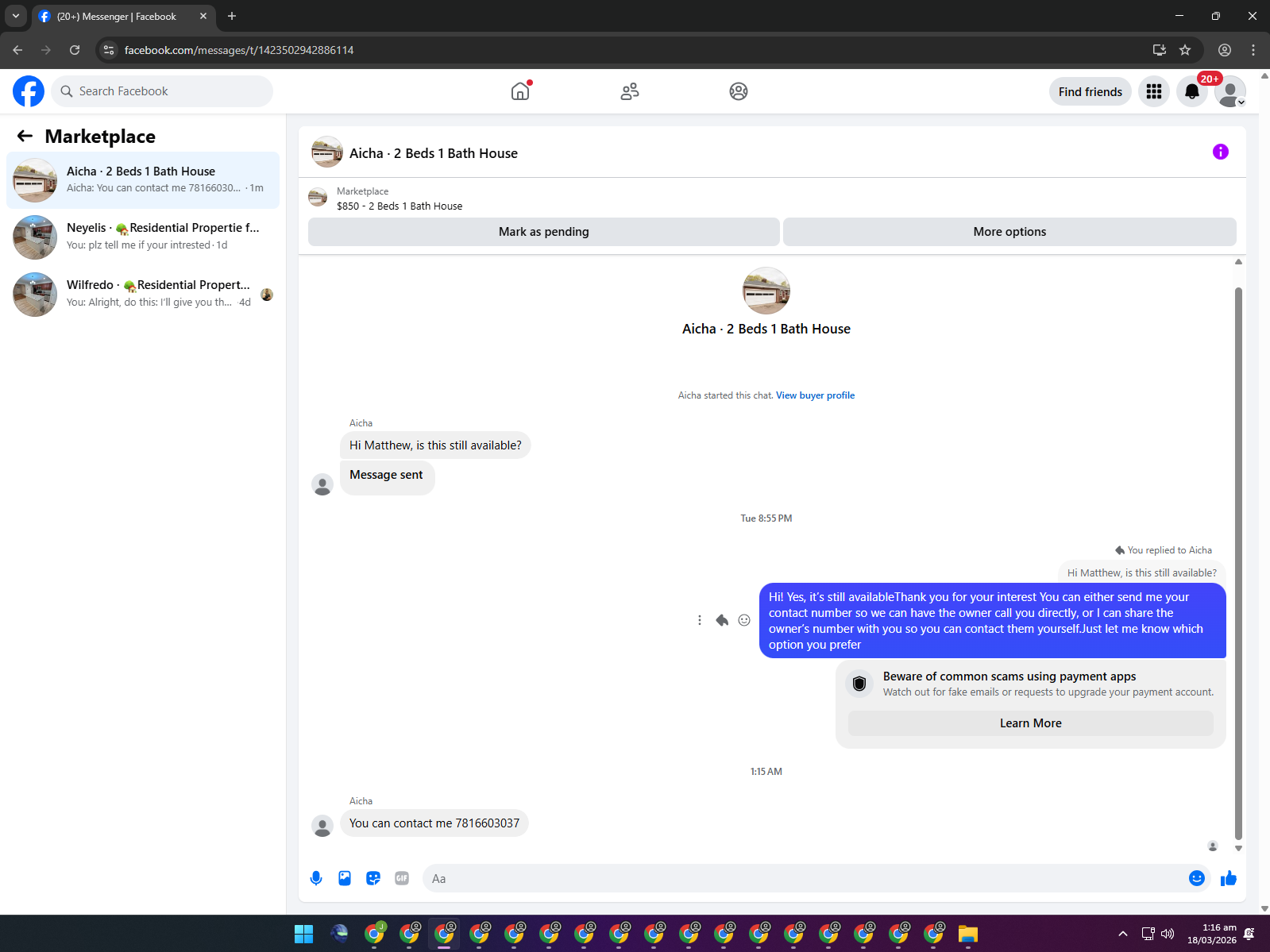
Task: Open the Chrome three-dot menu
Action: (x=1253, y=50)
